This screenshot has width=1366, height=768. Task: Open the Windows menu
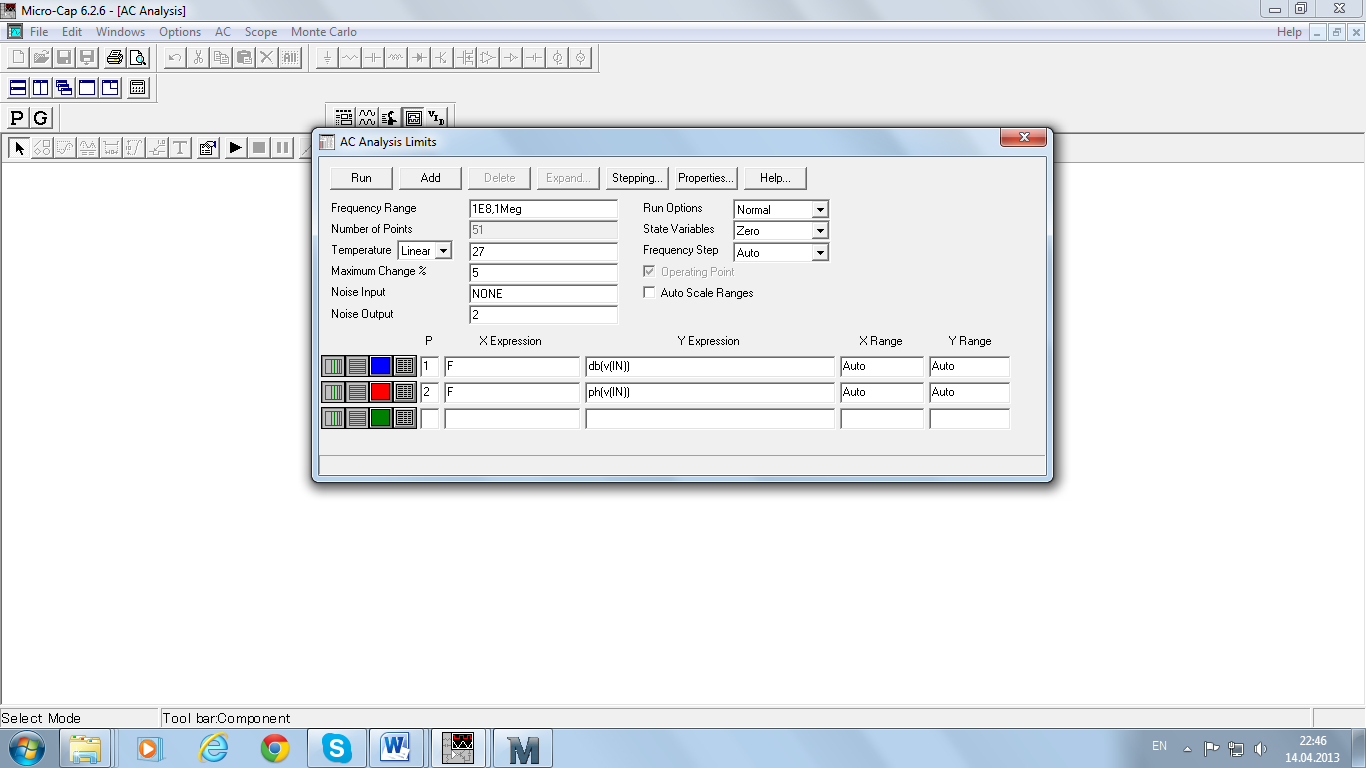tap(121, 32)
